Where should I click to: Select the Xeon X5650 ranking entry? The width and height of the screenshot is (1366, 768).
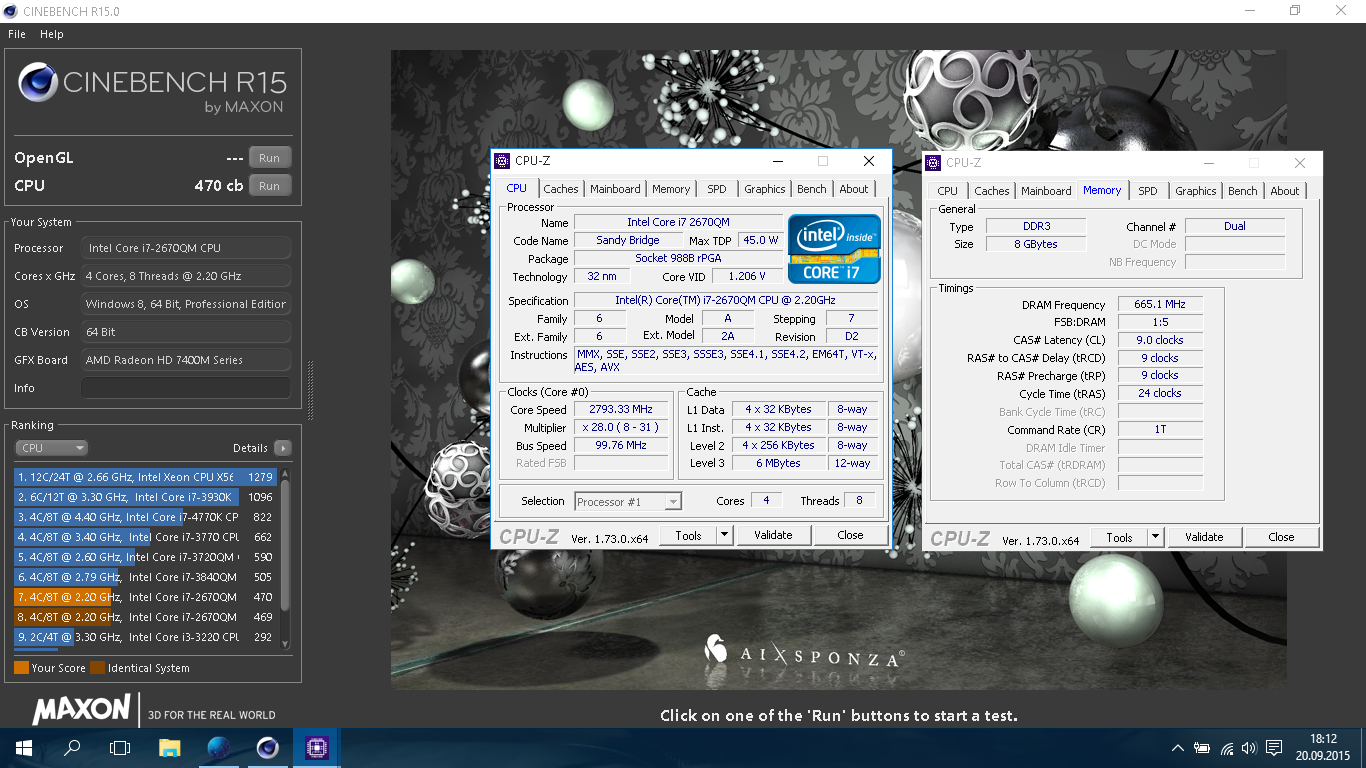click(145, 477)
